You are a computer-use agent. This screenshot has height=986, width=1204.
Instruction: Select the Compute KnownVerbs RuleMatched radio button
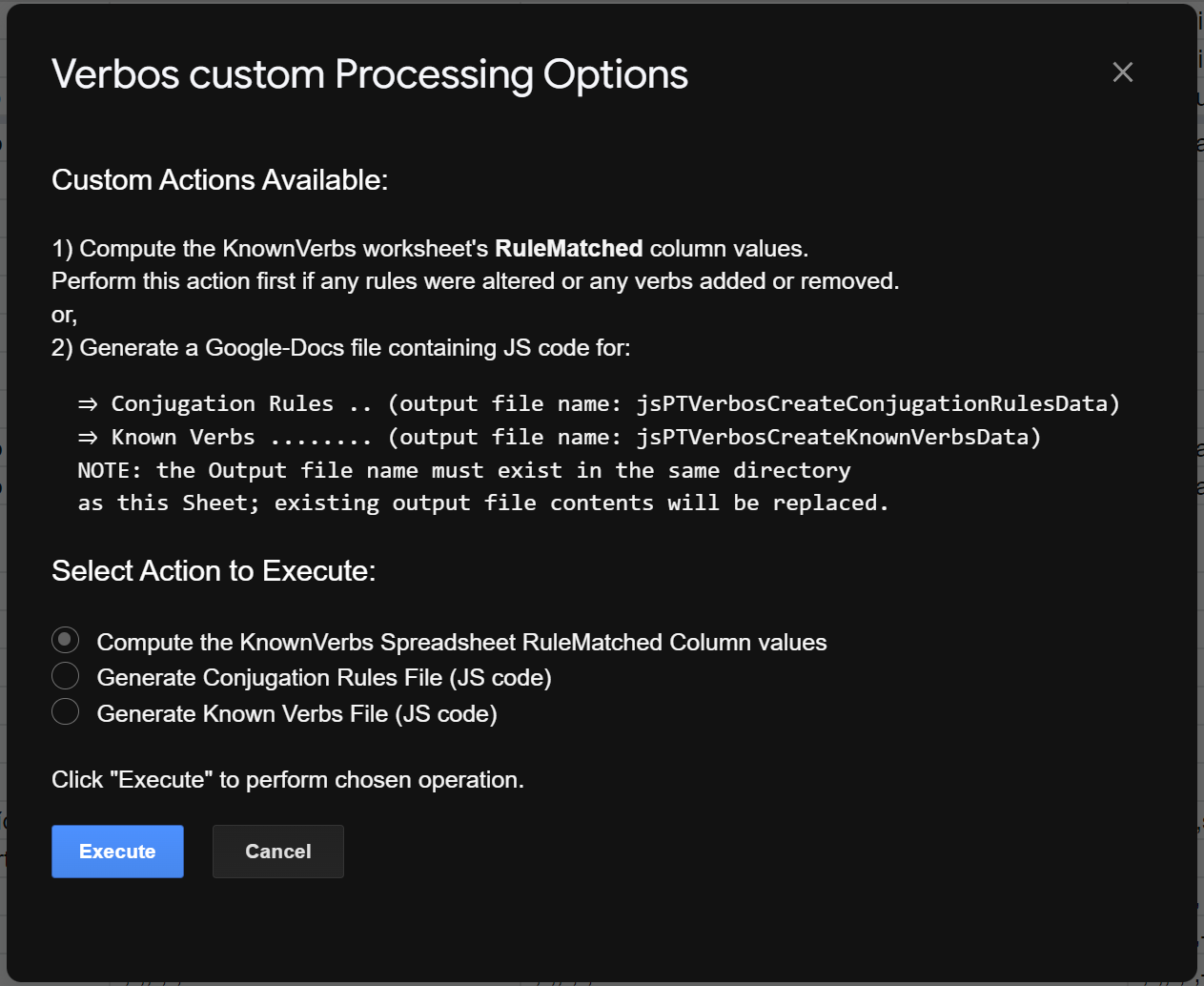tap(65, 640)
